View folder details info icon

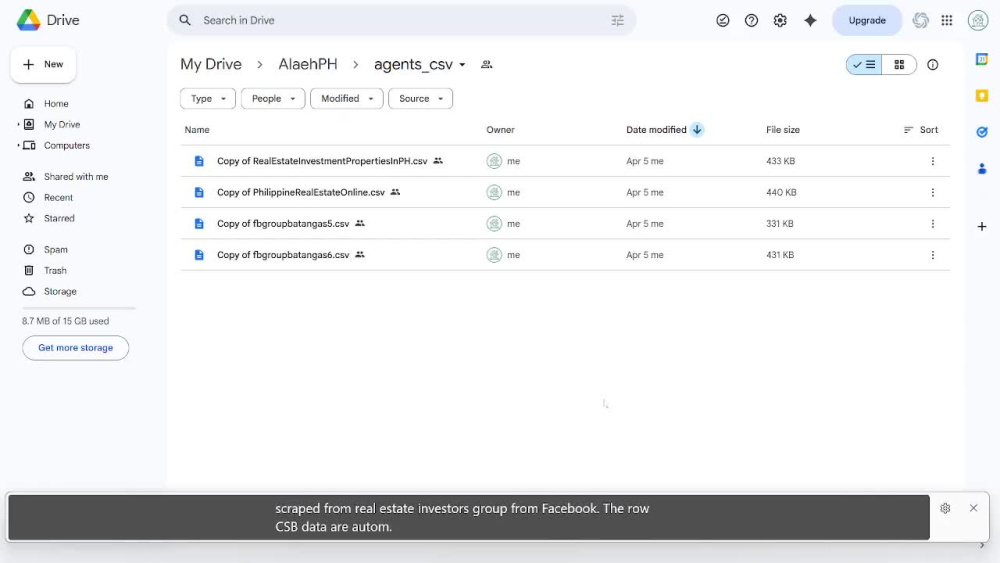(x=932, y=64)
